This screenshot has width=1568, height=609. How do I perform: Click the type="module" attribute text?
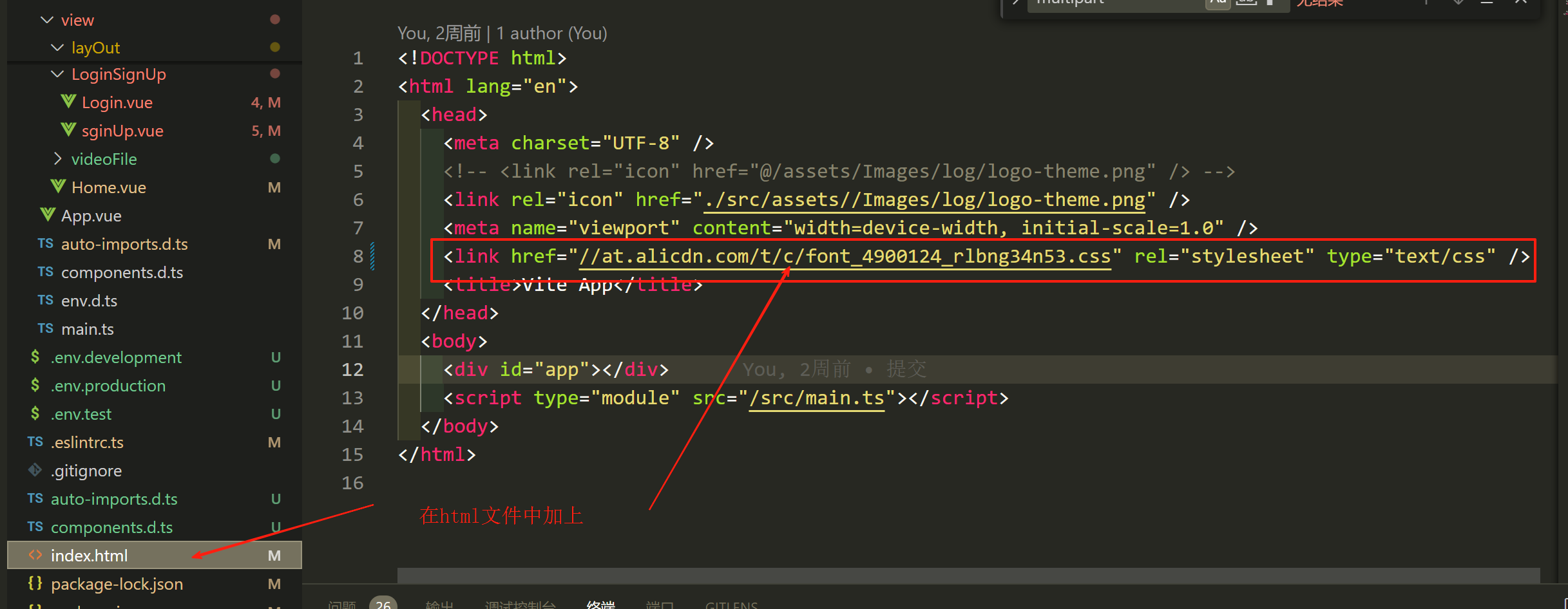pos(607,398)
